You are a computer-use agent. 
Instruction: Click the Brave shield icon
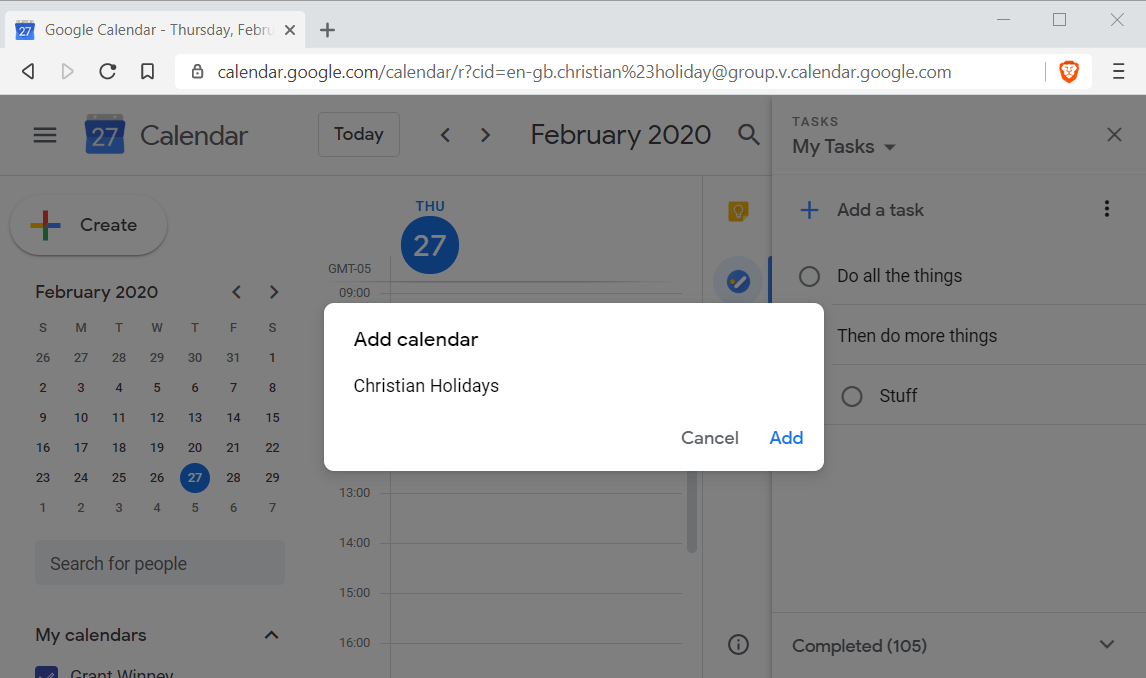(x=1069, y=72)
